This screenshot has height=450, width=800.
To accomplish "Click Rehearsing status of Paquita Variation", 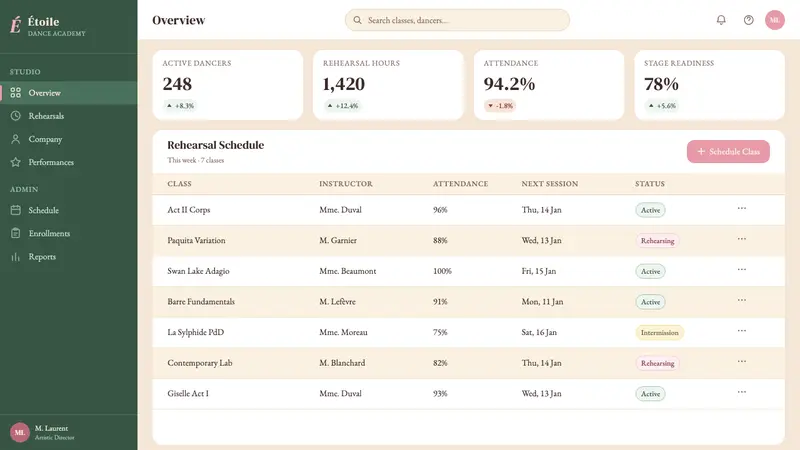I will [657, 241].
